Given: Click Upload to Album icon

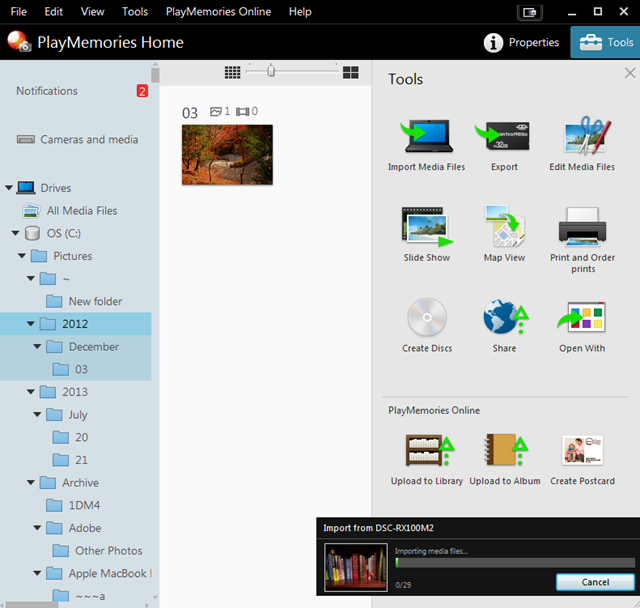Looking at the screenshot, I should pyautogui.click(x=506, y=450).
